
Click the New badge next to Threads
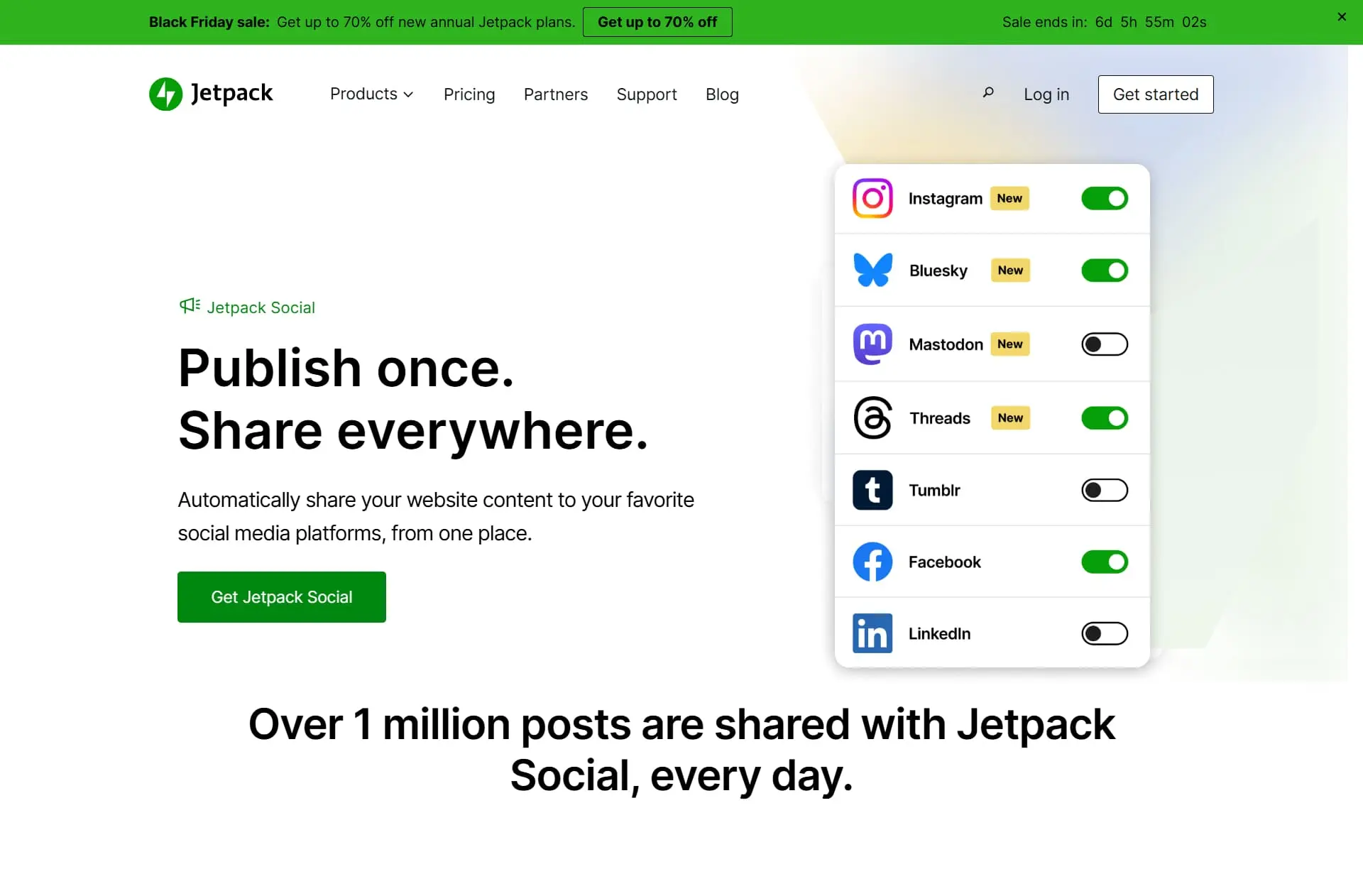click(x=1010, y=417)
